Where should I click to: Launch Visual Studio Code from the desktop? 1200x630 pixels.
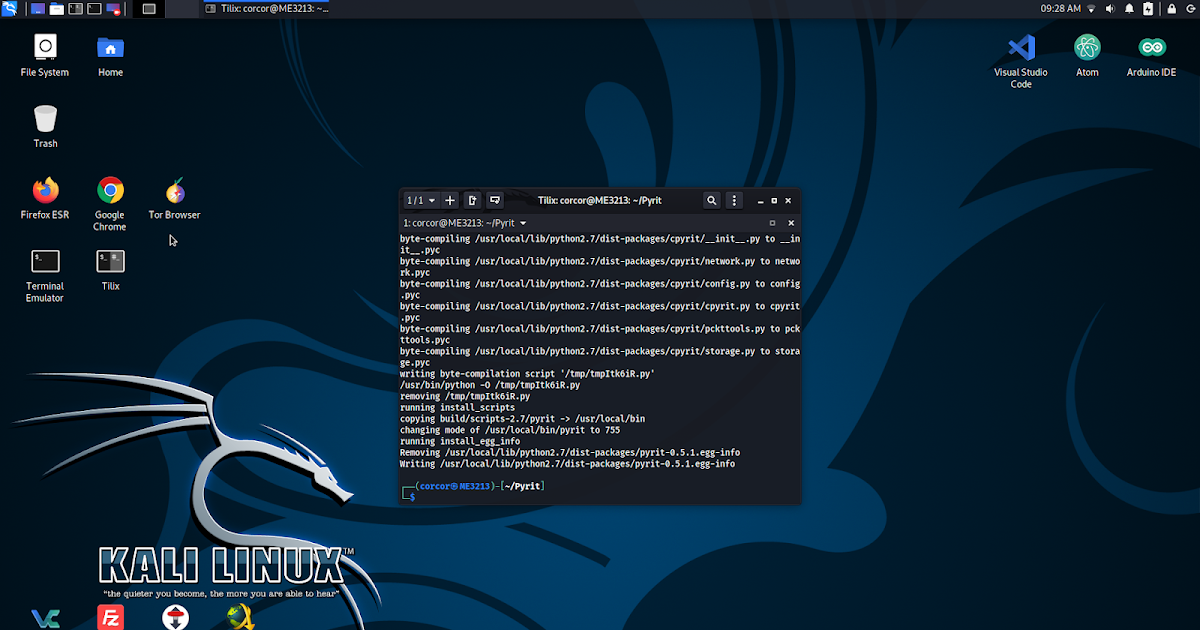pos(1021,47)
